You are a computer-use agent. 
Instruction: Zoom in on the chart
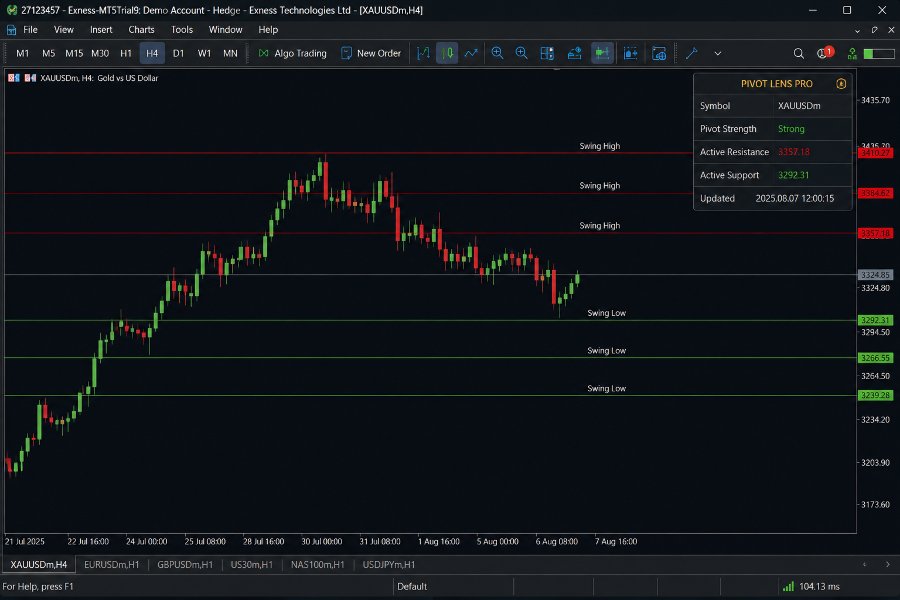coord(498,53)
